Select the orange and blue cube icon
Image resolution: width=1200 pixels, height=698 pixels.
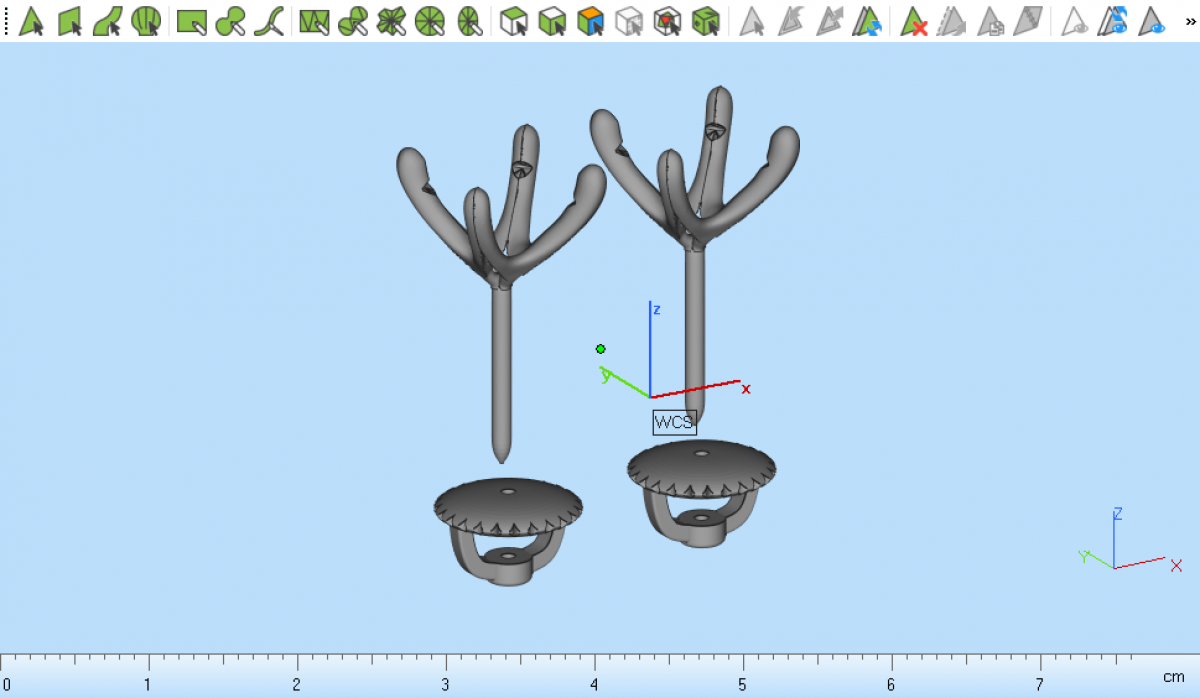click(591, 20)
